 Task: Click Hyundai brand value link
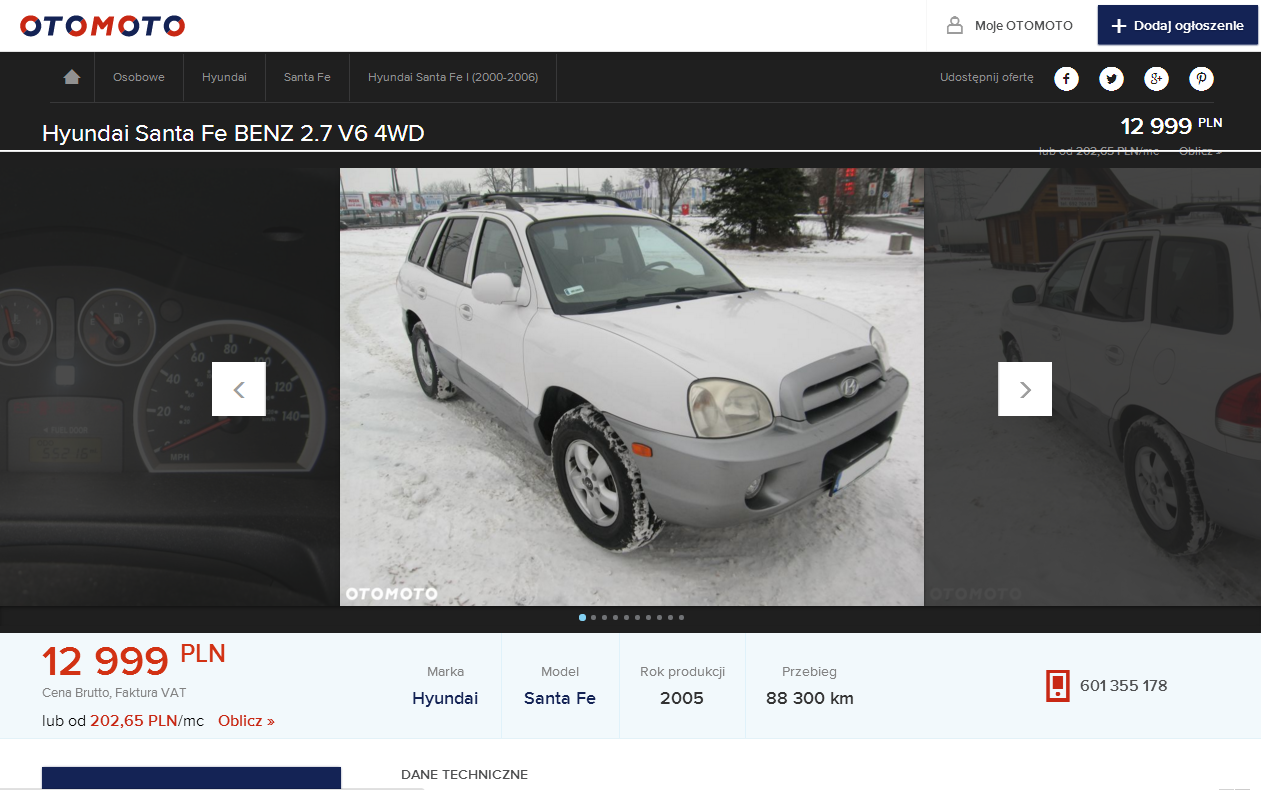(445, 698)
